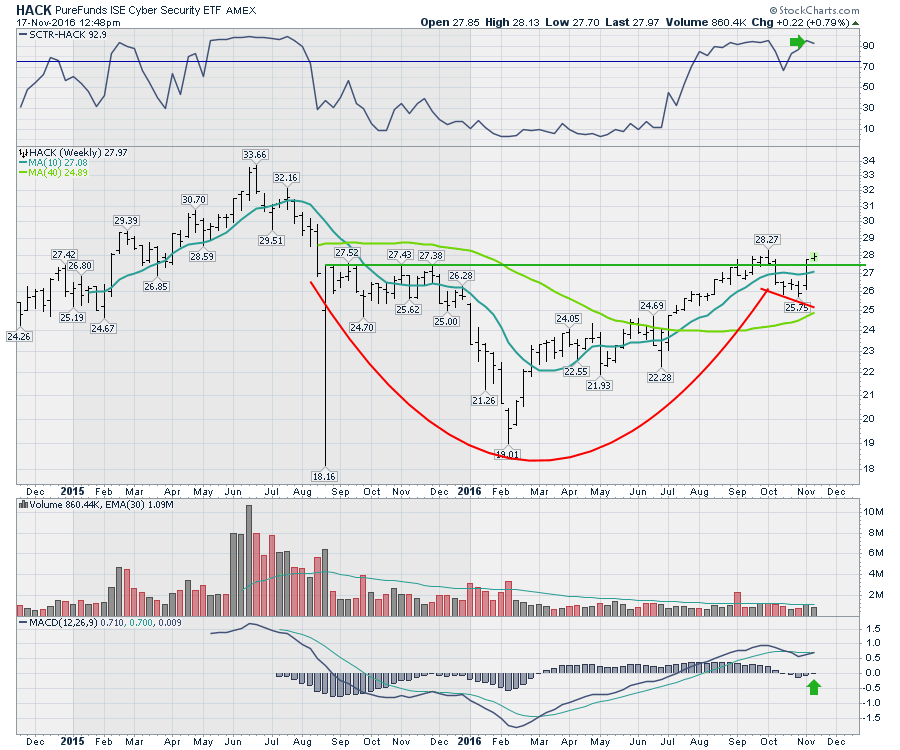Click the 29.39 price label
900x750 pixels.
[x=126, y=220]
